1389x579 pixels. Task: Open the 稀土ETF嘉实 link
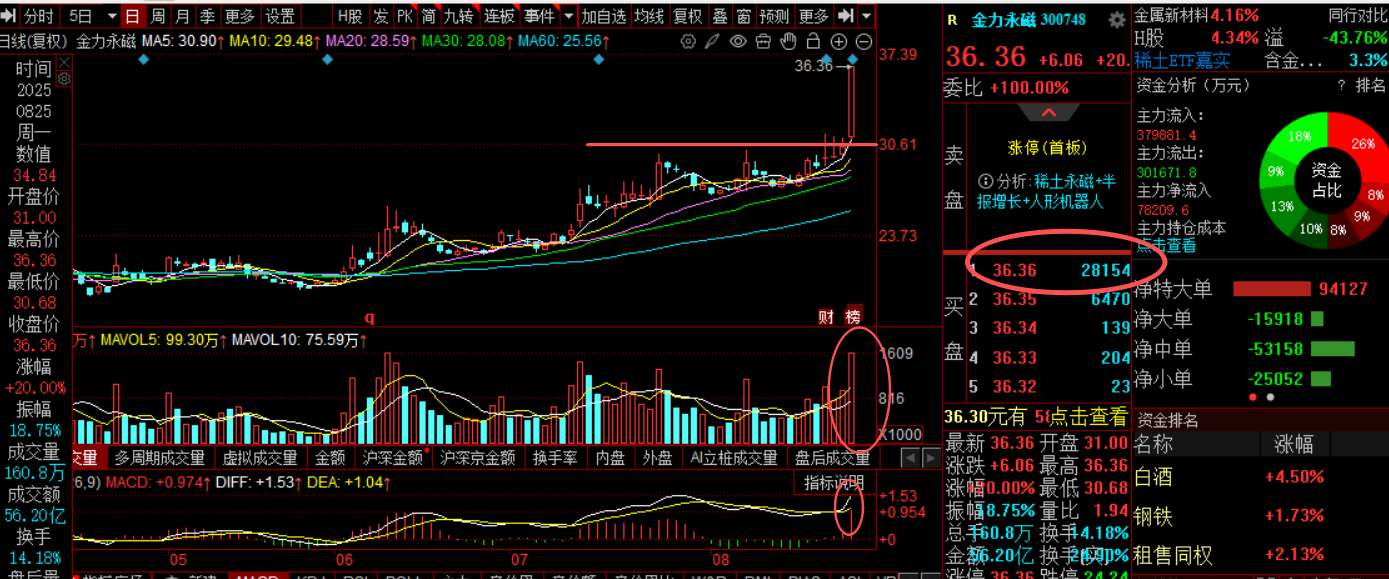[x=1182, y=60]
